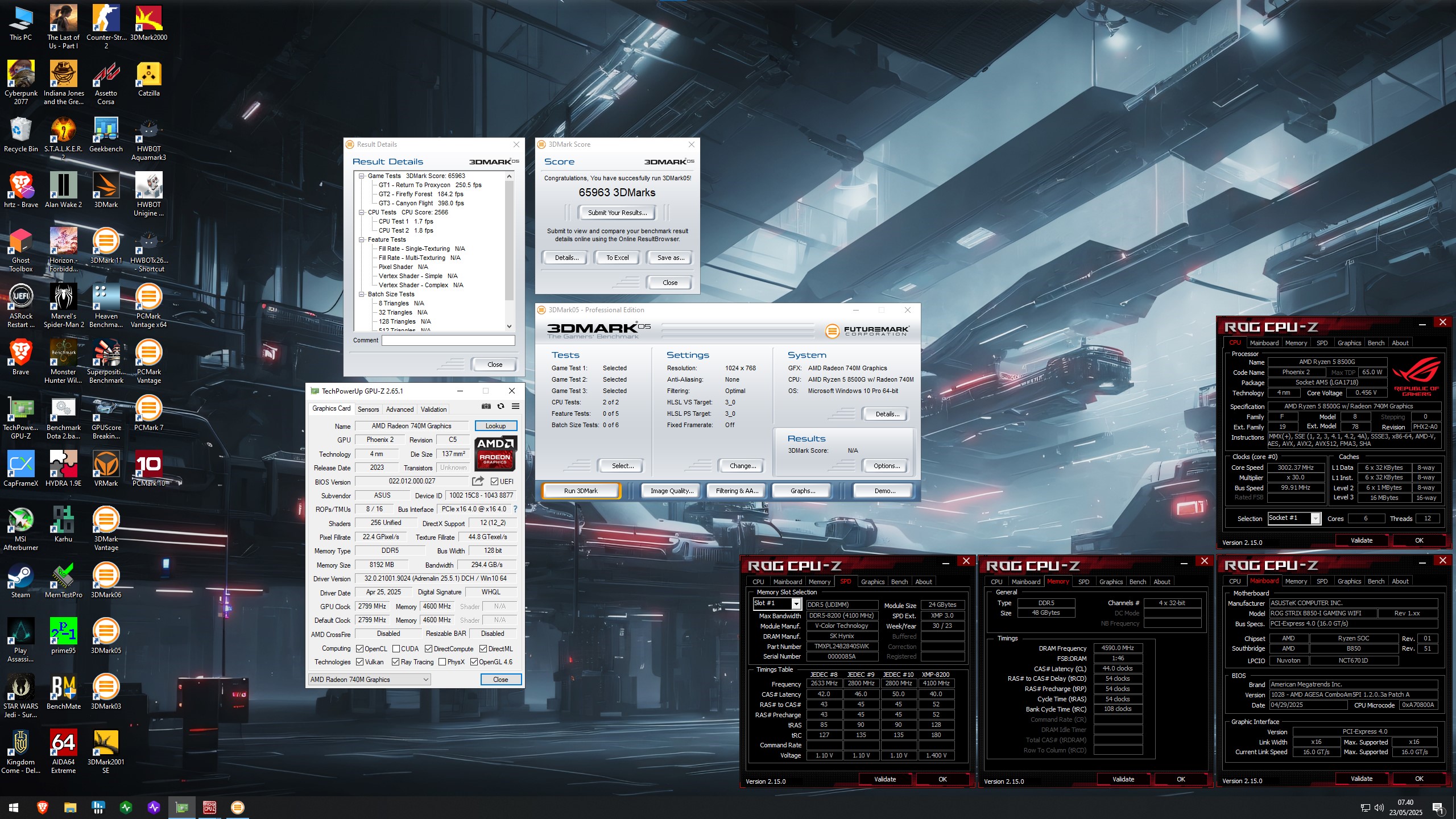Click Submit Your Results button
Viewport: 1456px width, 819px height.
pos(617,213)
